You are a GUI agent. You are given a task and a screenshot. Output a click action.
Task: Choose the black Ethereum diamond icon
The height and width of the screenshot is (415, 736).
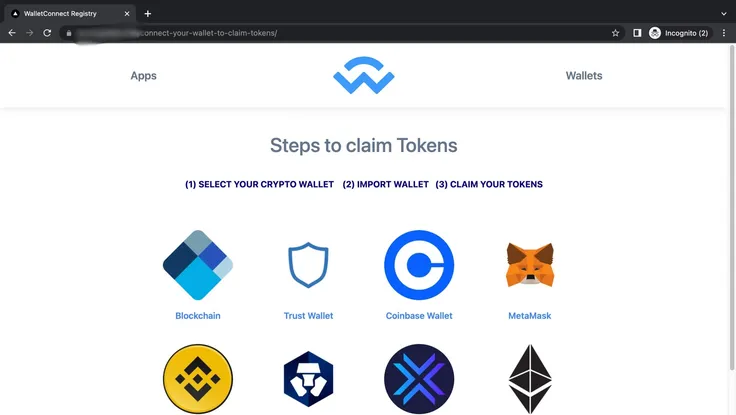point(530,379)
